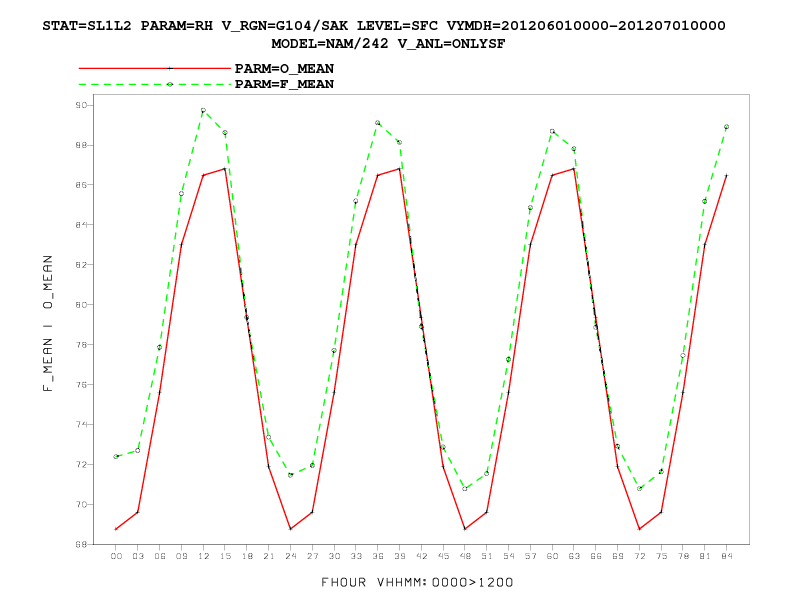Click the green F_MEAN data point at hour 48
Viewport: 792px width, 612px height.
click(x=465, y=489)
